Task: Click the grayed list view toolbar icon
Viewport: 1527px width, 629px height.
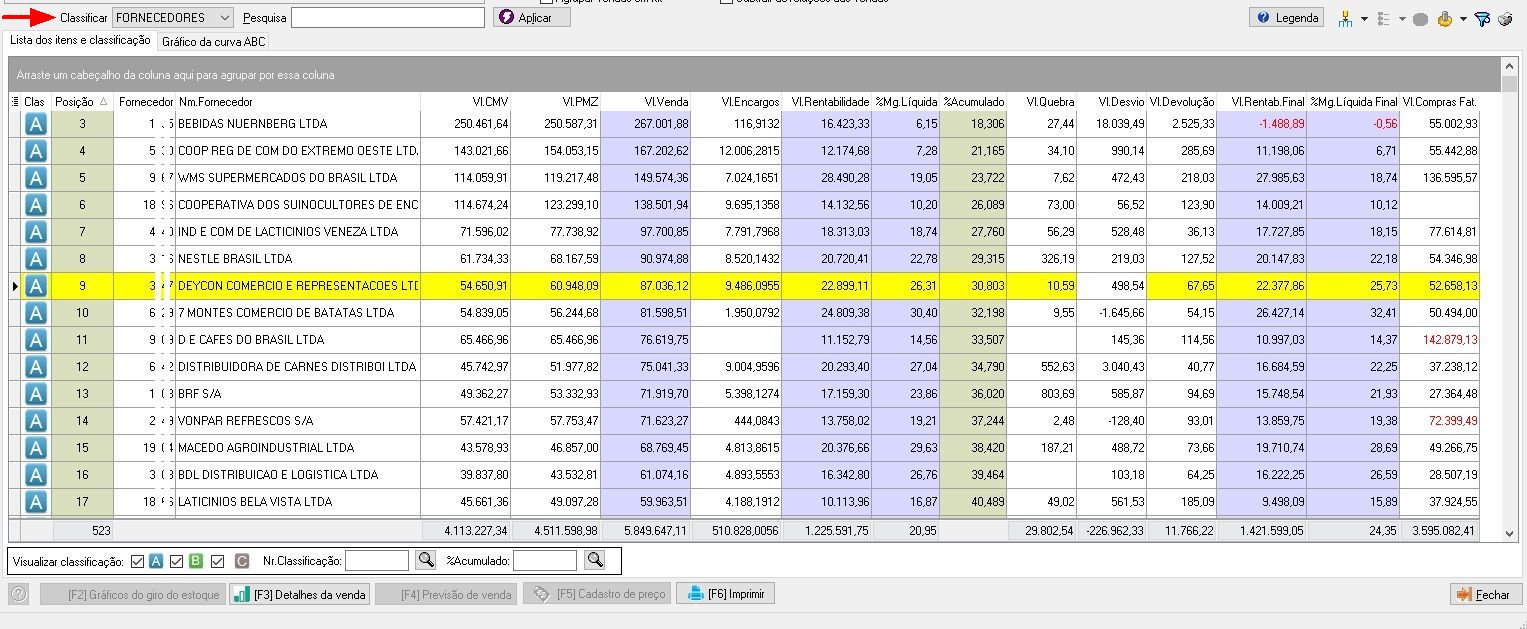Action: click(x=1384, y=18)
